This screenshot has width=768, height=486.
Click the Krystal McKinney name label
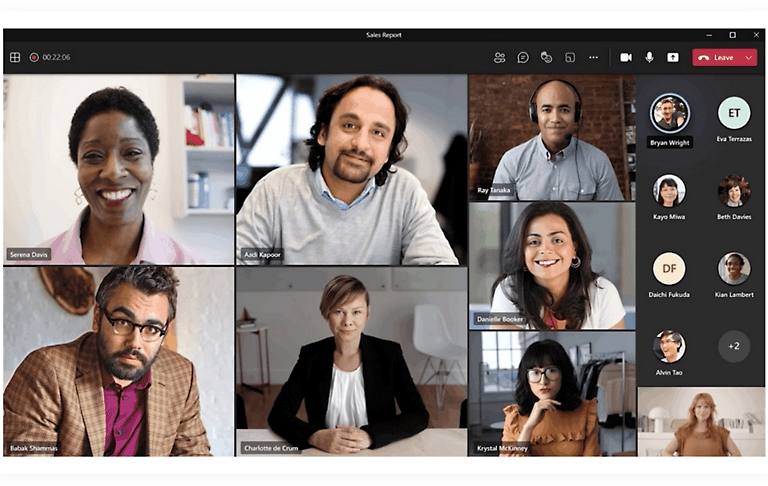(x=502, y=448)
